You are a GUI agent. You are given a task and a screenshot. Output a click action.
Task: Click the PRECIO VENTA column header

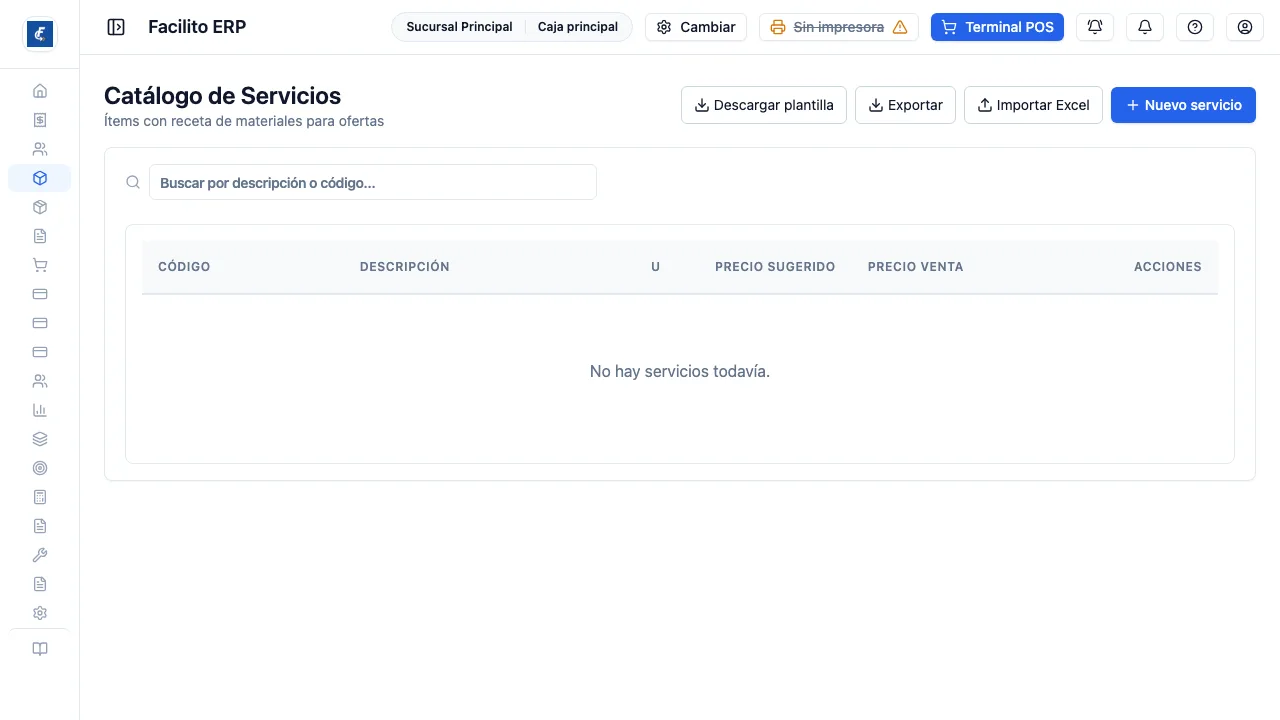click(916, 267)
